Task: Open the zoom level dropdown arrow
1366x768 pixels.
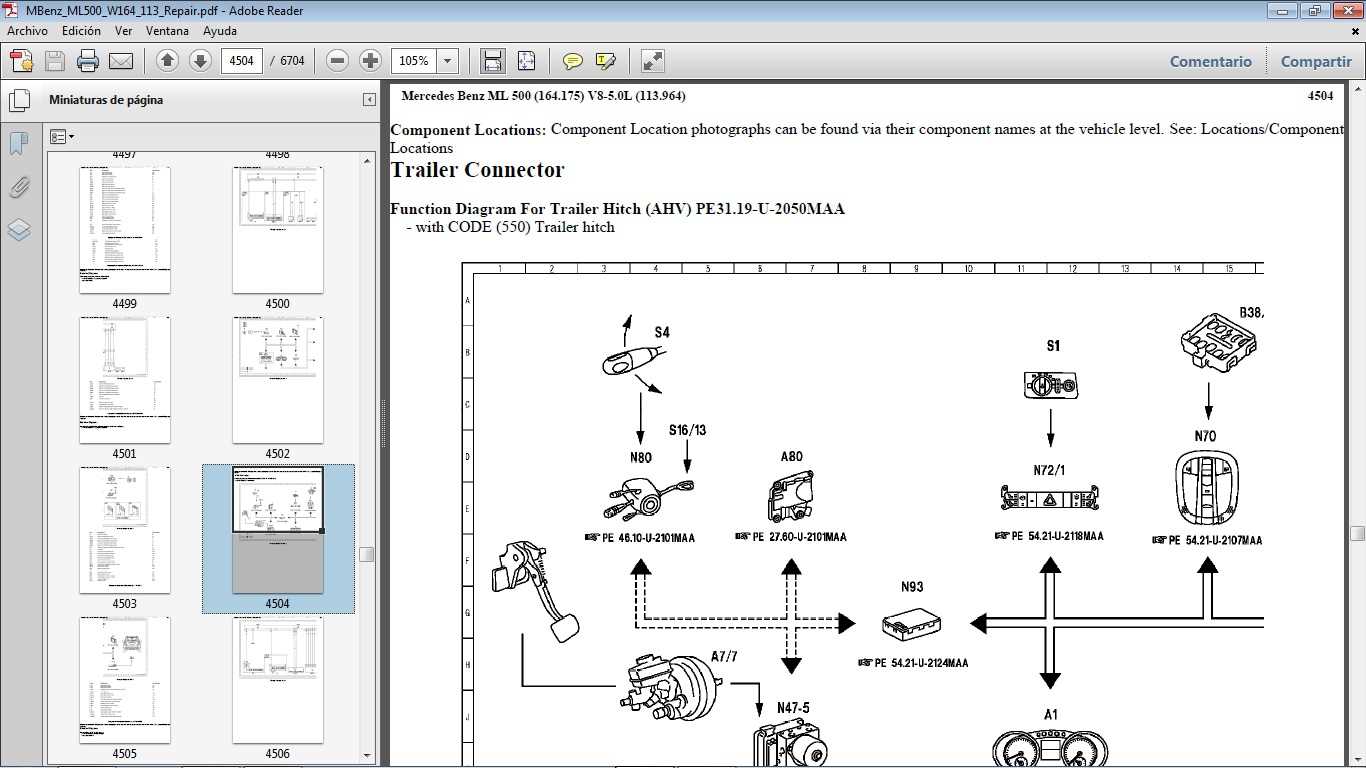Action: 448,61
